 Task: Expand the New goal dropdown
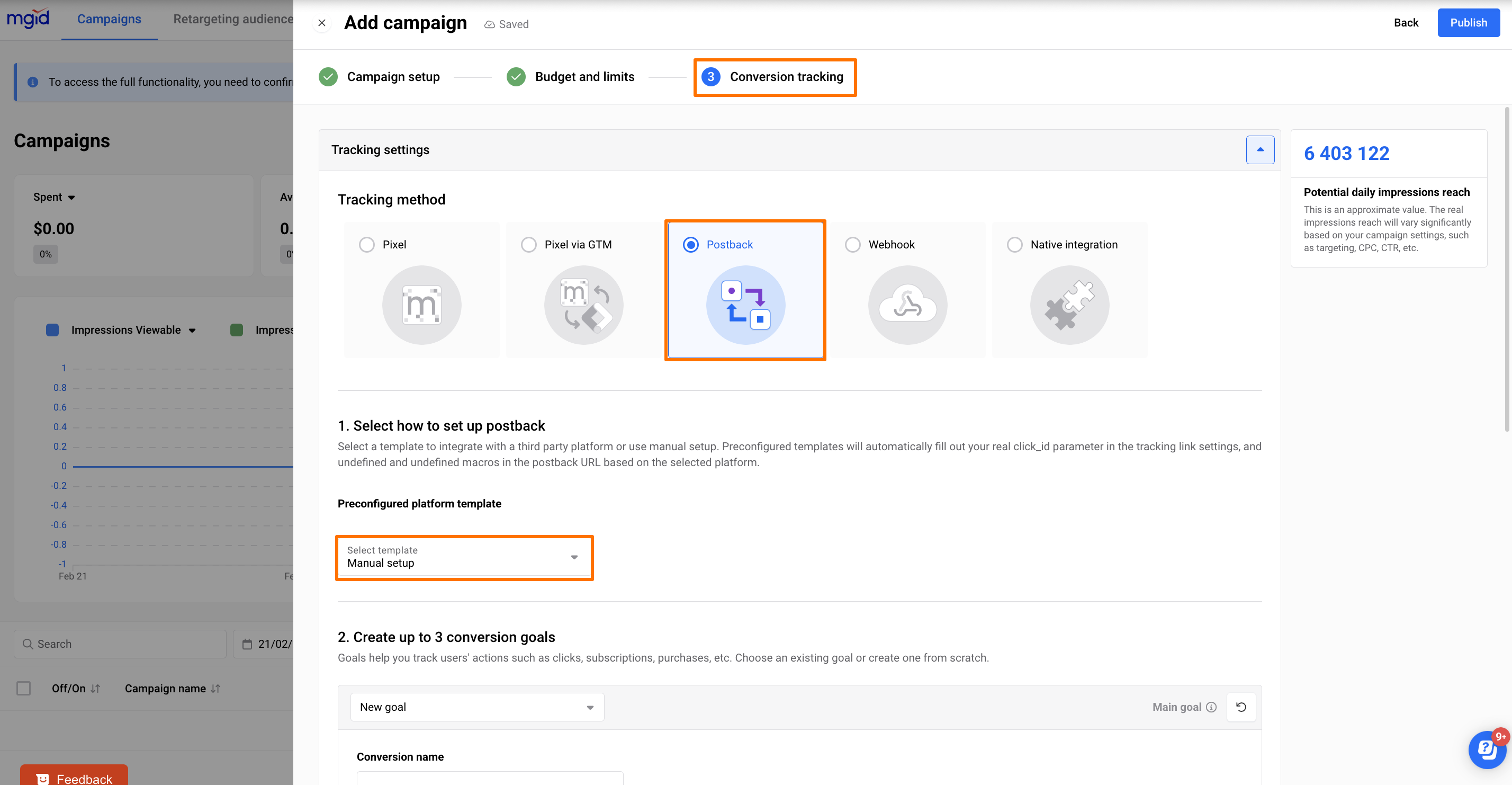point(476,707)
